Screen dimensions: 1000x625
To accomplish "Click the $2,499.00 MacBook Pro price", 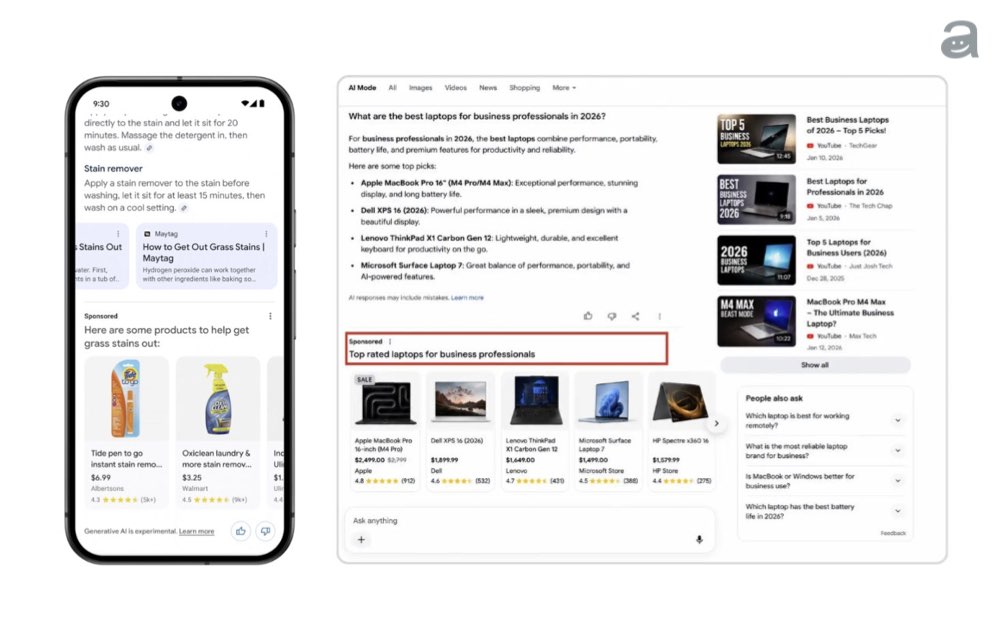I will [370, 460].
